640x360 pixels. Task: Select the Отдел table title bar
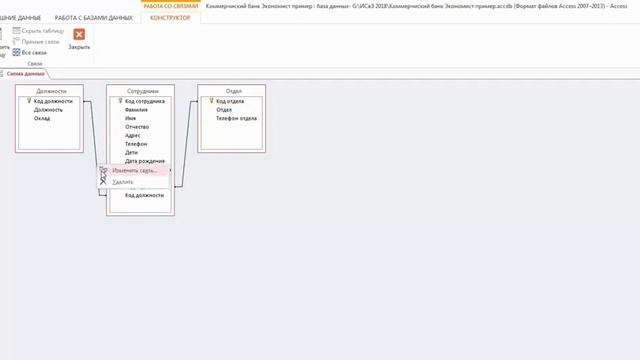click(x=232, y=91)
